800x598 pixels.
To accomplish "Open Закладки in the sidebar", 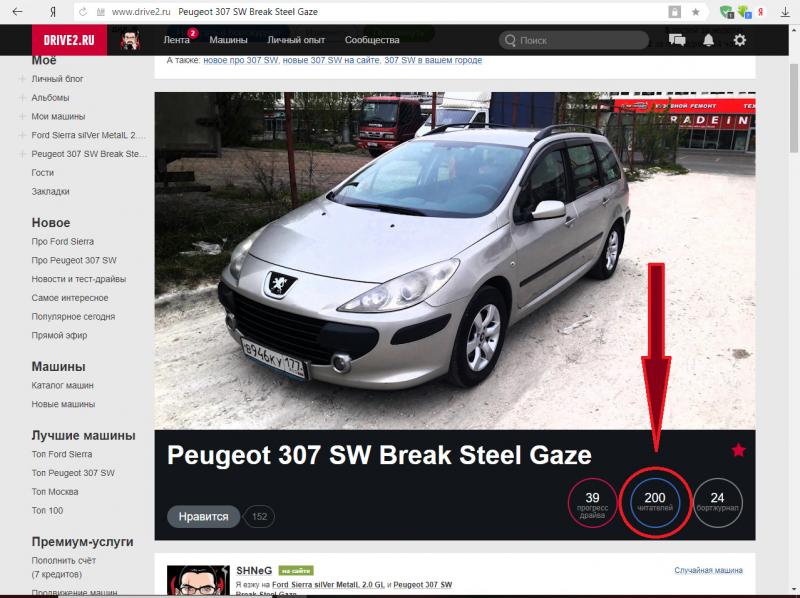I will [x=51, y=191].
